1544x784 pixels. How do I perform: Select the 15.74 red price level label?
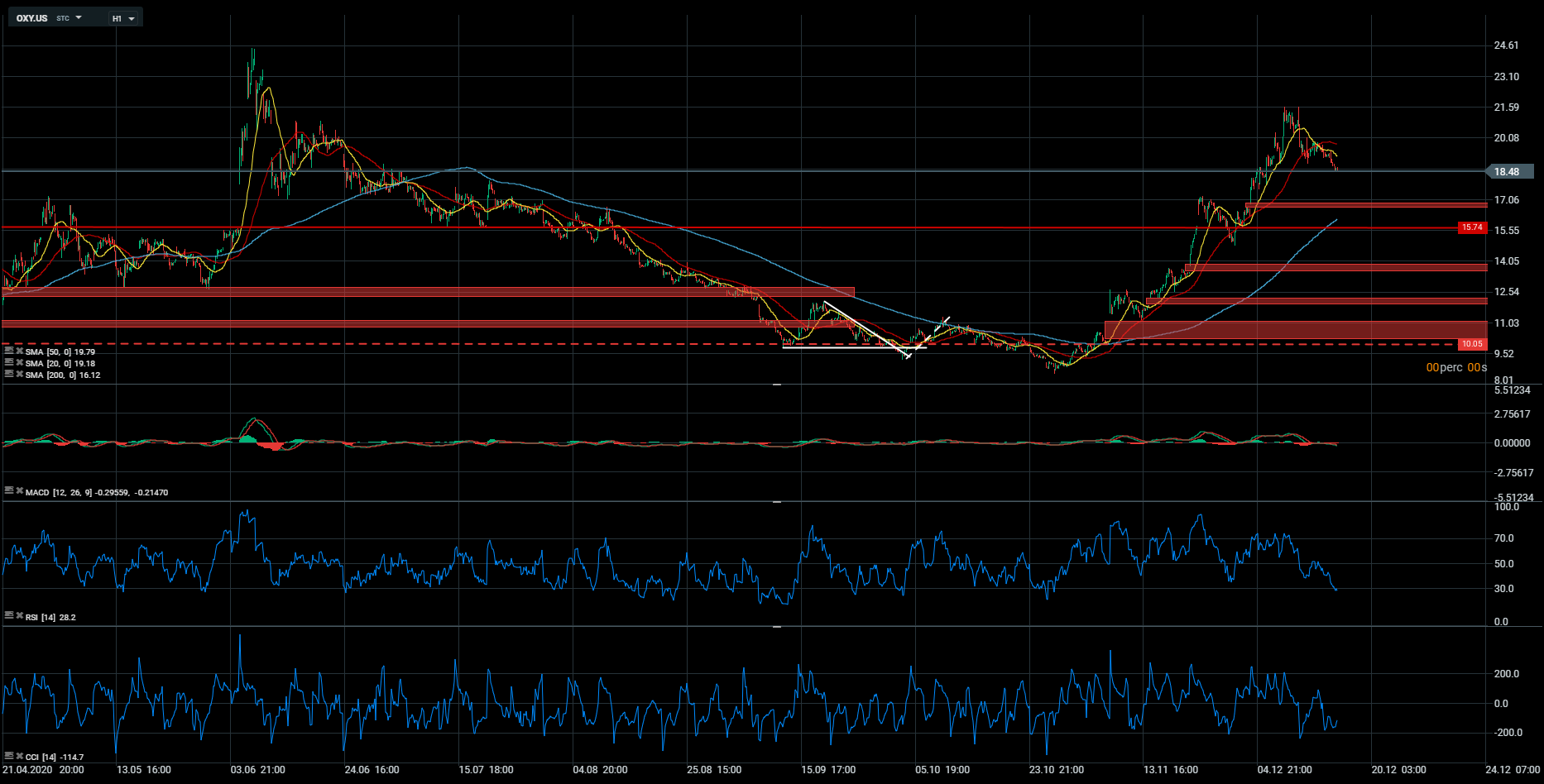[1472, 227]
